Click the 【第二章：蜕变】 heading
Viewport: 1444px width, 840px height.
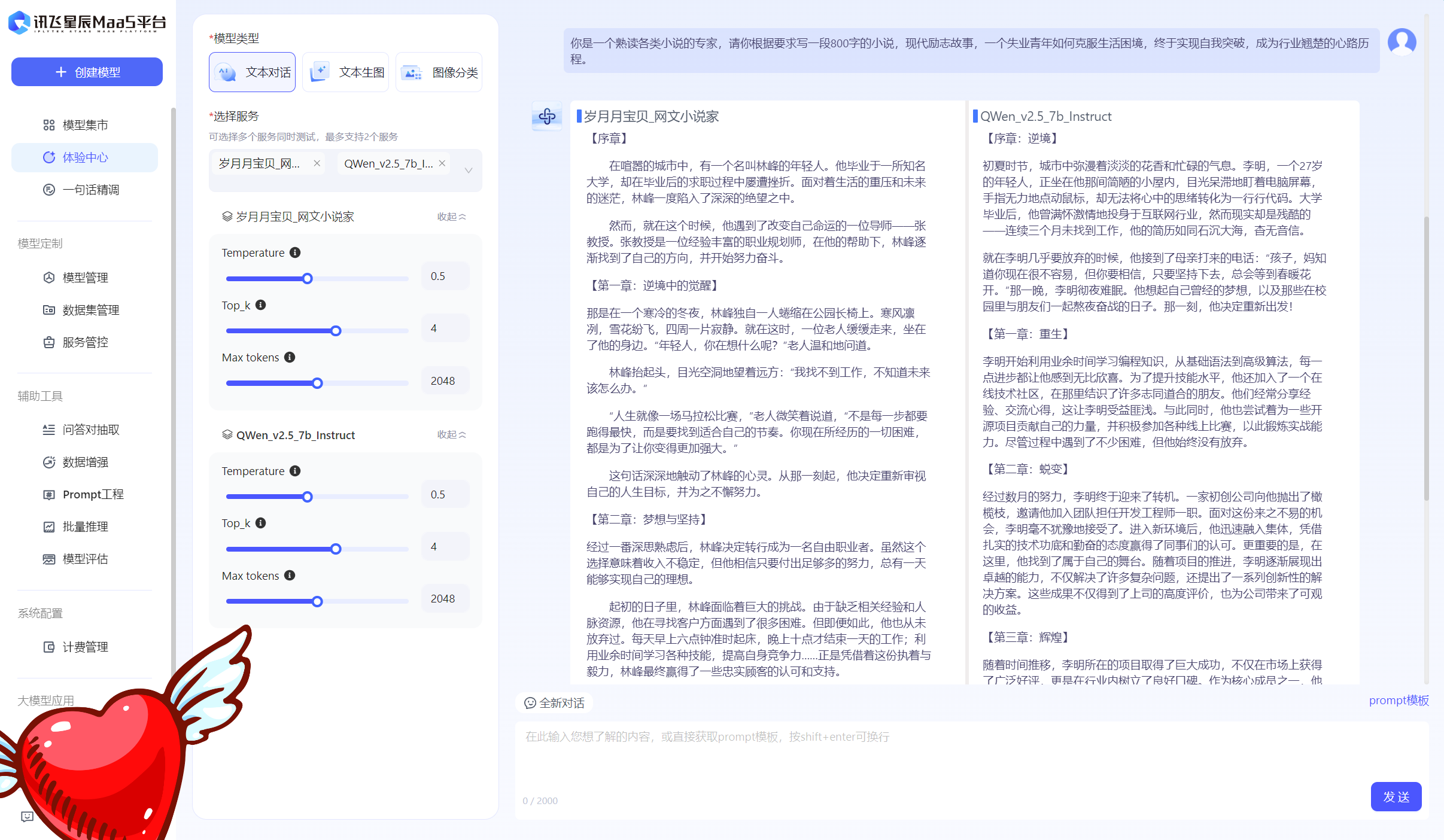[1028, 469]
